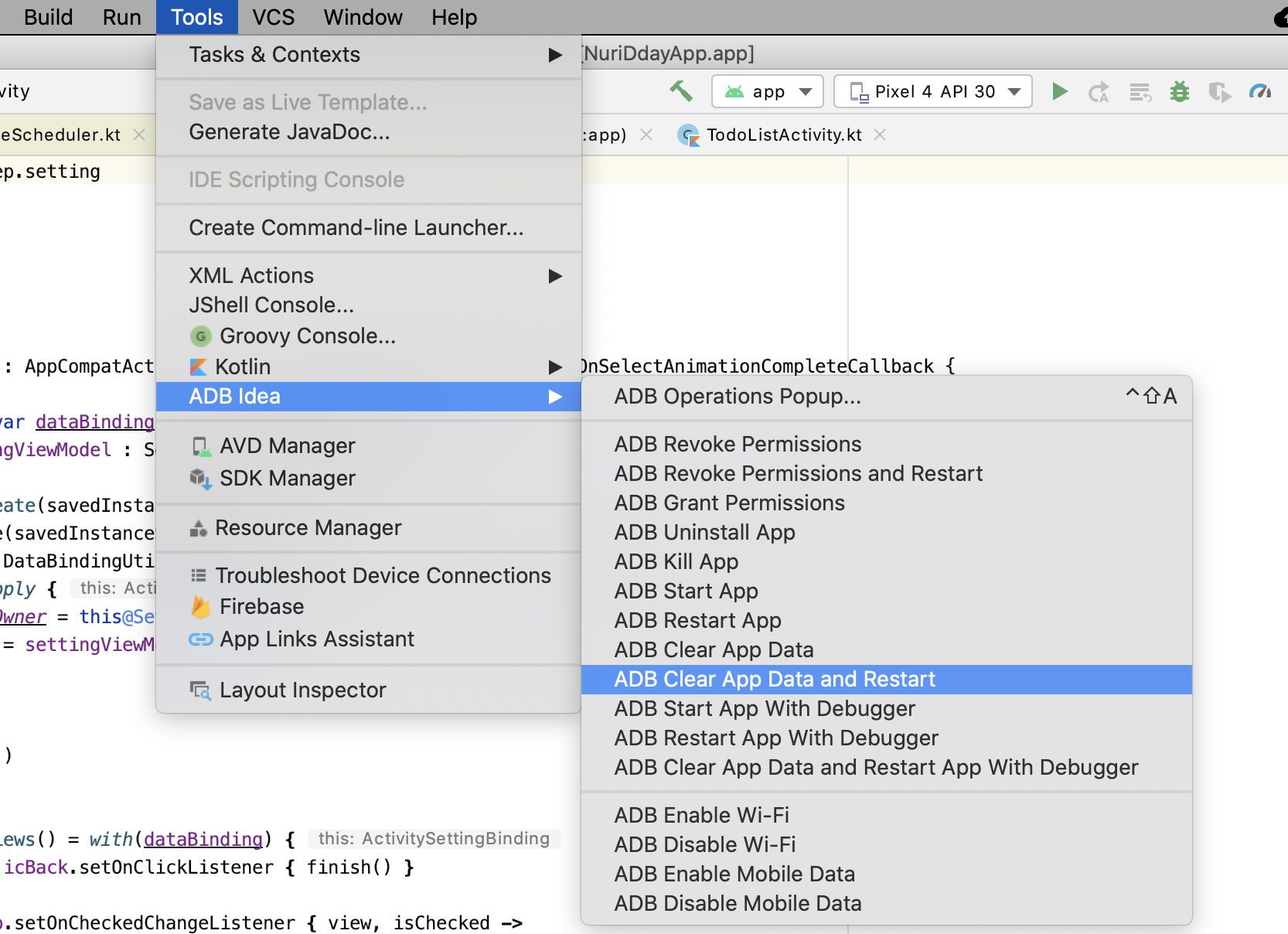Select ADB Disable Mobile Data
Viewport: 1288px width, 934px height.
(x=887, y=904)
